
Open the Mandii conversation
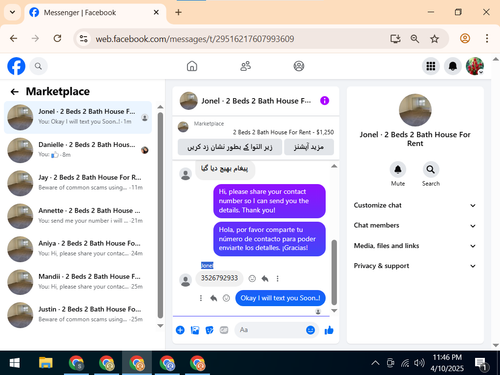pos(78,282)
